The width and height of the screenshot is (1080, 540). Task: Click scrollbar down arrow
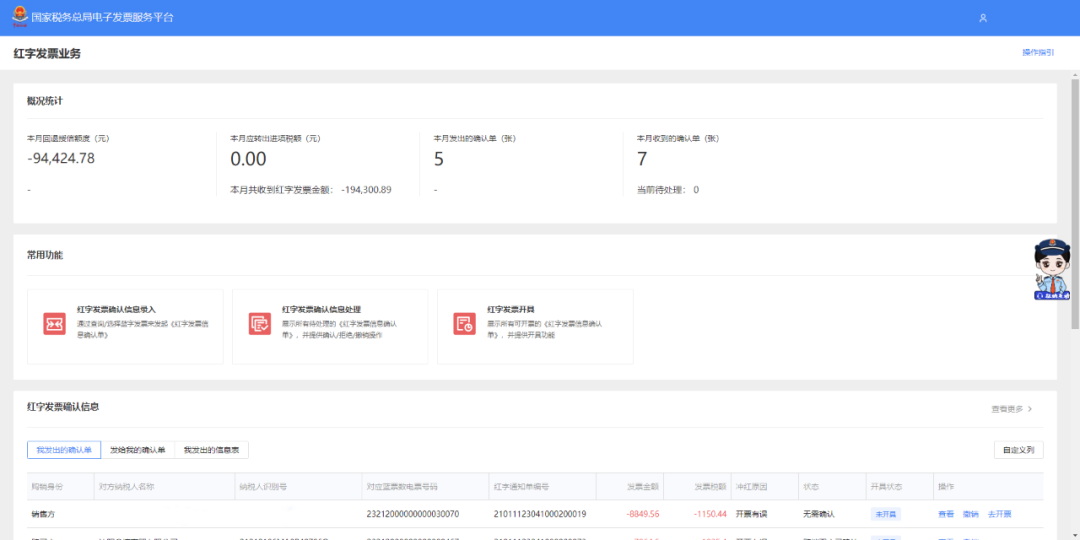click(x=1074, y=535)
